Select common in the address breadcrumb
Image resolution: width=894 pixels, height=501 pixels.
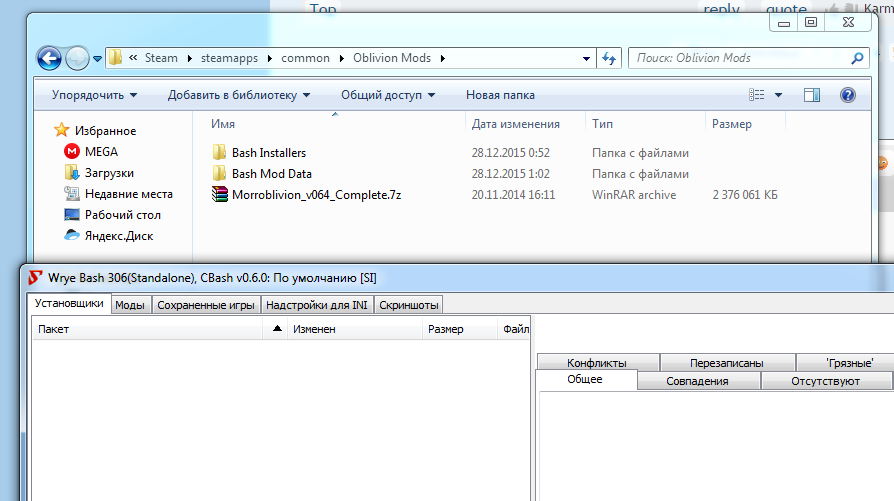(305, 58)
